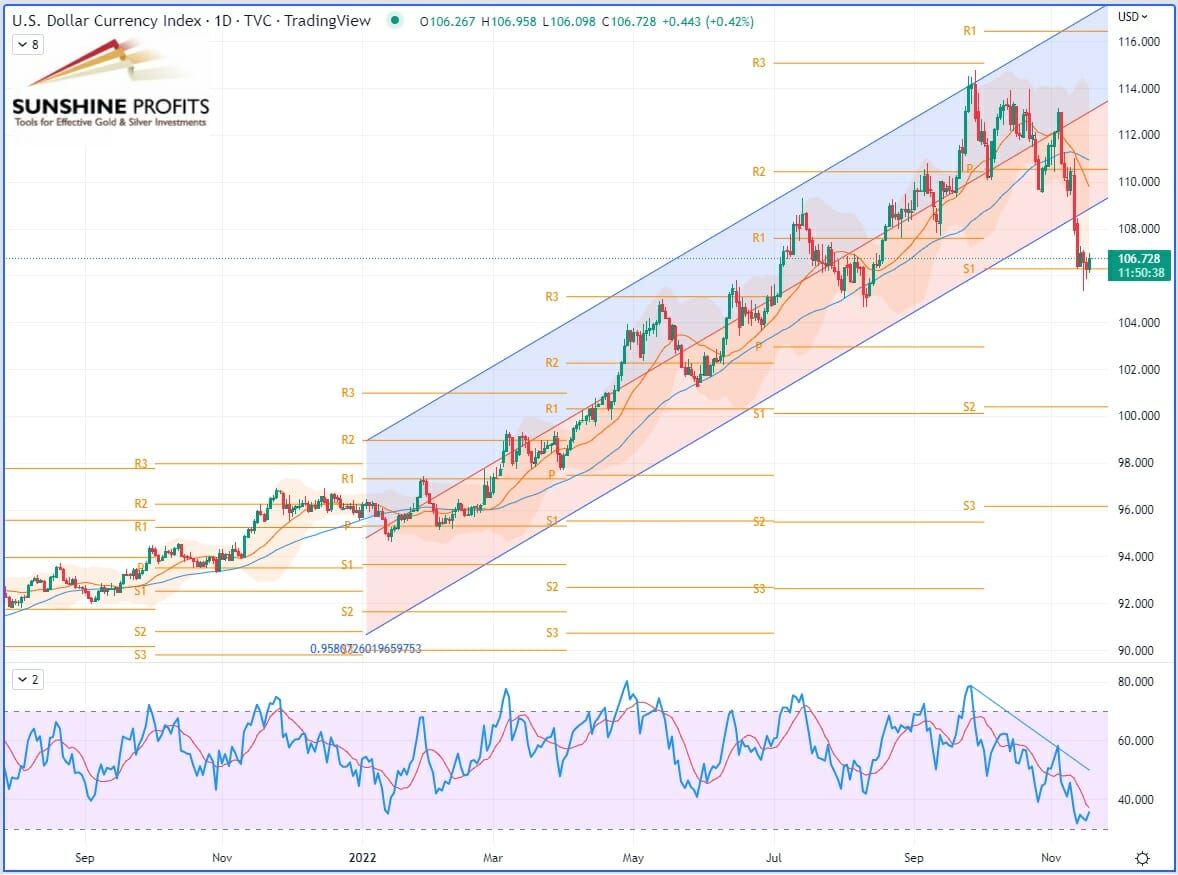1178x875 pixels.
Task: Click the 100.000 price scale label
Action: click(x=1139, y=416)
